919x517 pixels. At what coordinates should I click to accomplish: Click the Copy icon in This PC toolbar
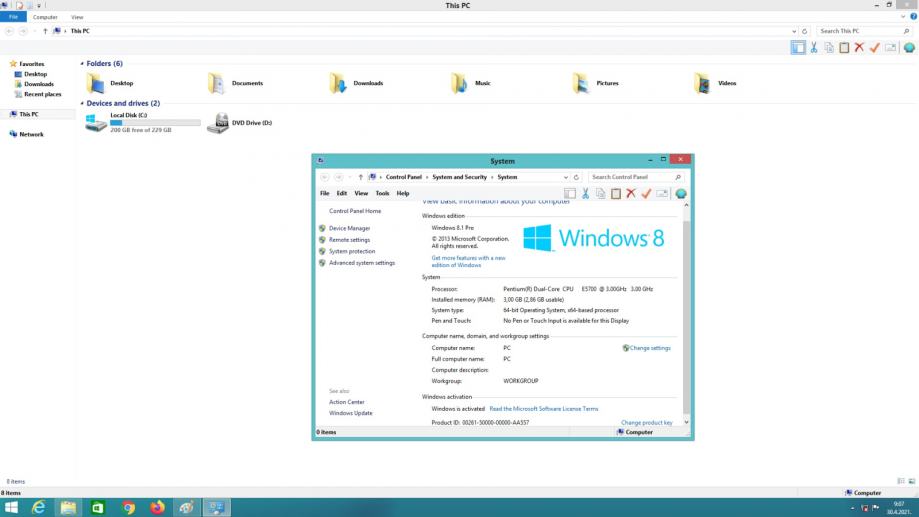click(x=829, y=47)
